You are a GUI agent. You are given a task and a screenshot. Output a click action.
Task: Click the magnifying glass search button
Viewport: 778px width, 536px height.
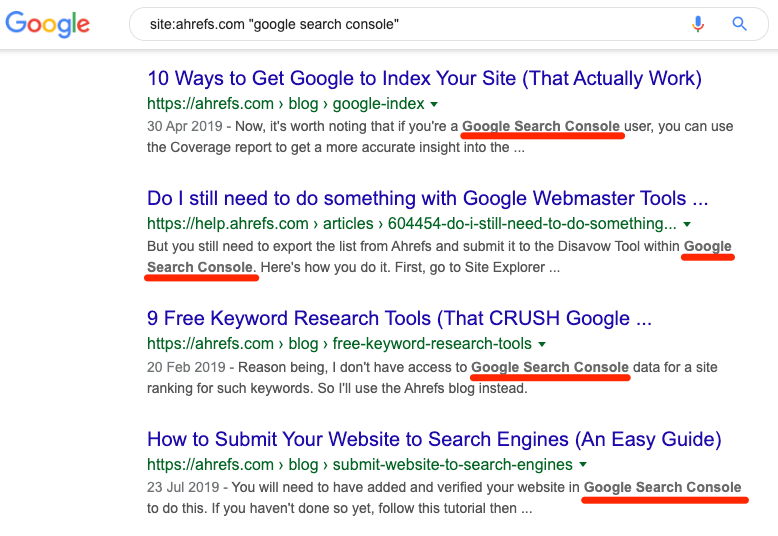tap(740, 24)
